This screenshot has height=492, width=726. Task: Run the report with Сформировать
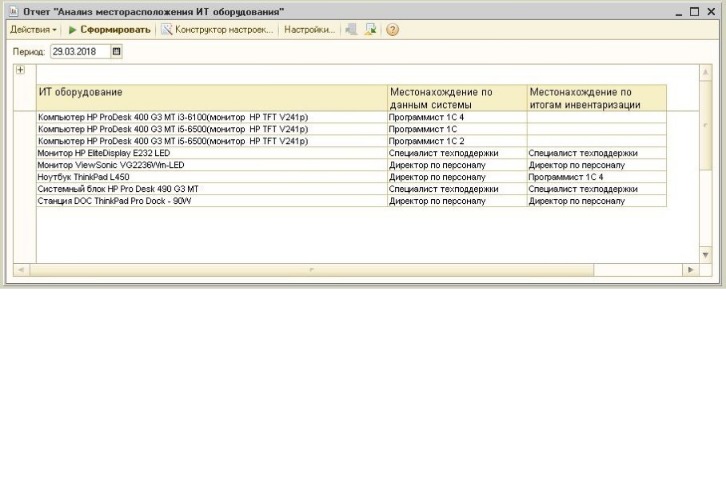click(110, 30)
